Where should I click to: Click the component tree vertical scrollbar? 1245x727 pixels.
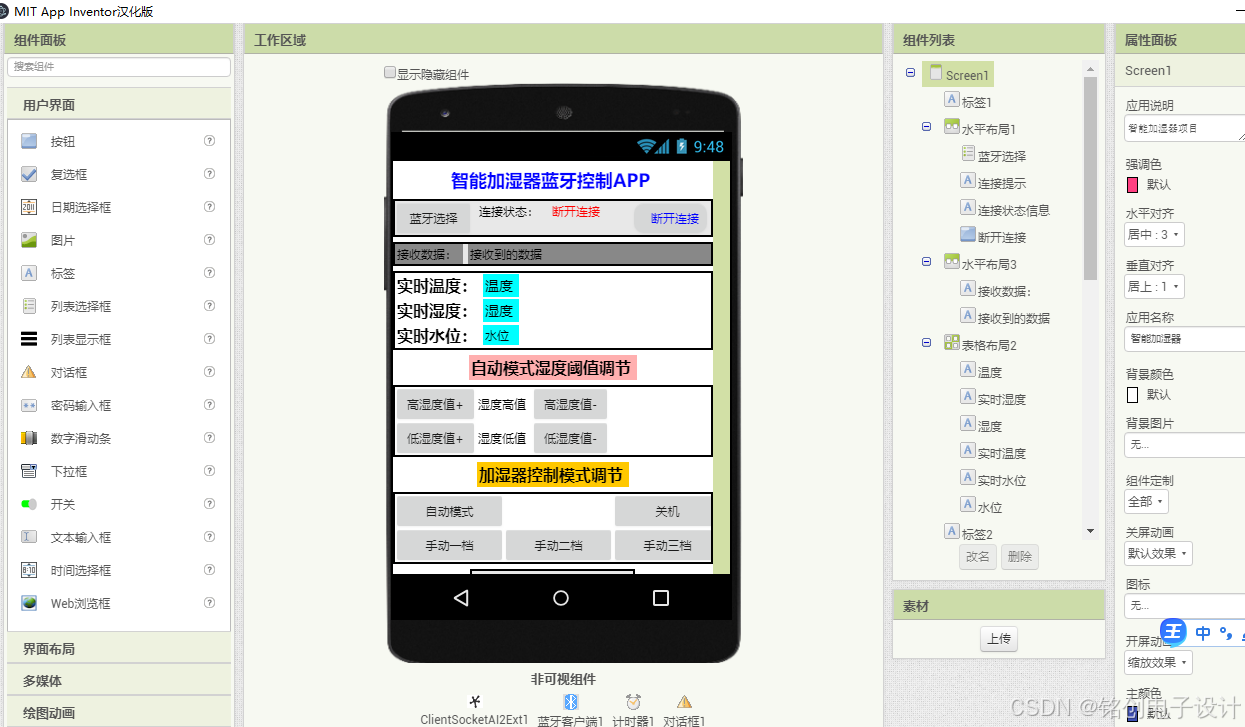[1090, 178]
